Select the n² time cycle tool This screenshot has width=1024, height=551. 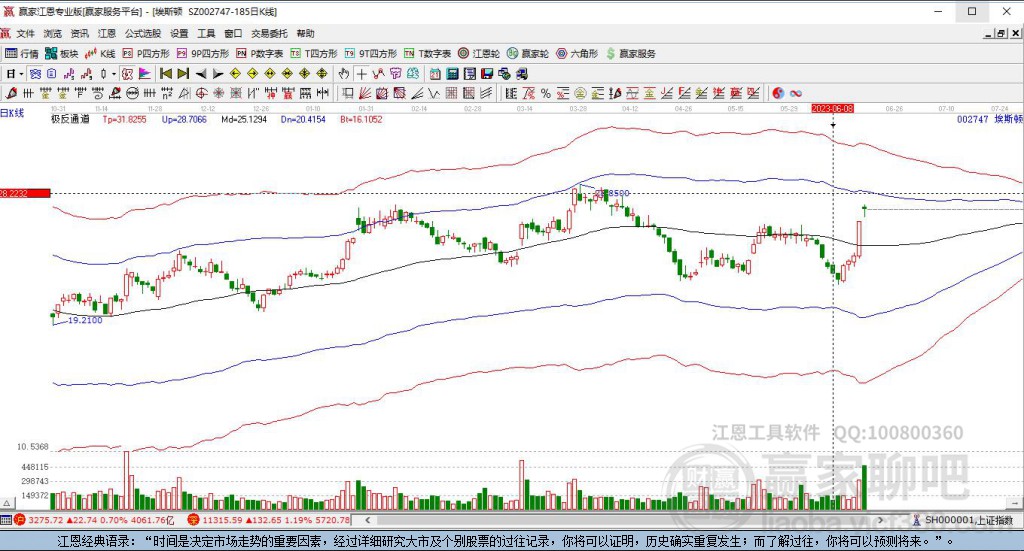click(167, 93)
